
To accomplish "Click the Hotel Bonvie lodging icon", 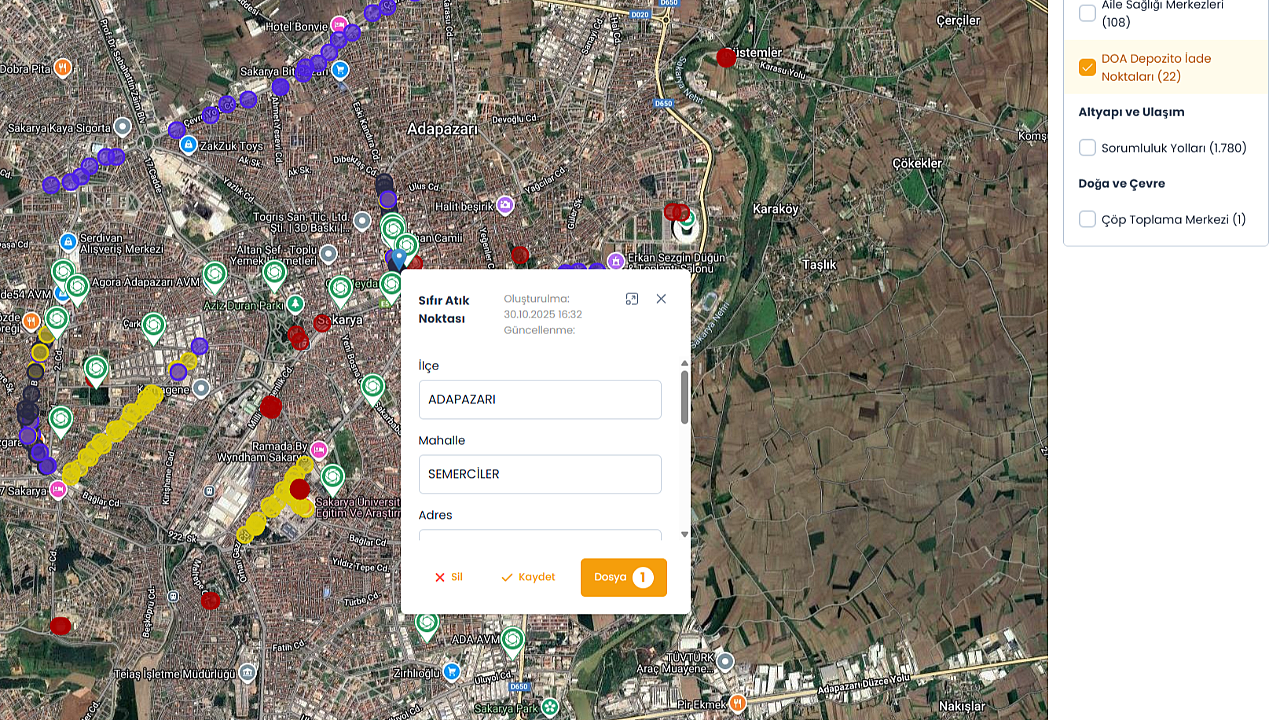I will [339, 25].
